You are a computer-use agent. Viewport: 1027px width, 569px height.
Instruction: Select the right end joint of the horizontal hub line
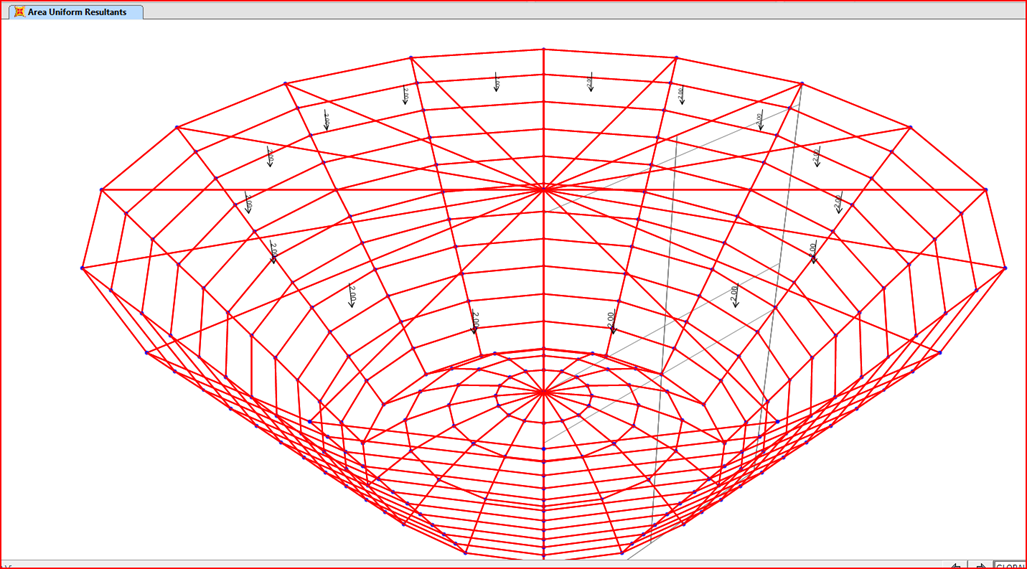pos(985,189)
